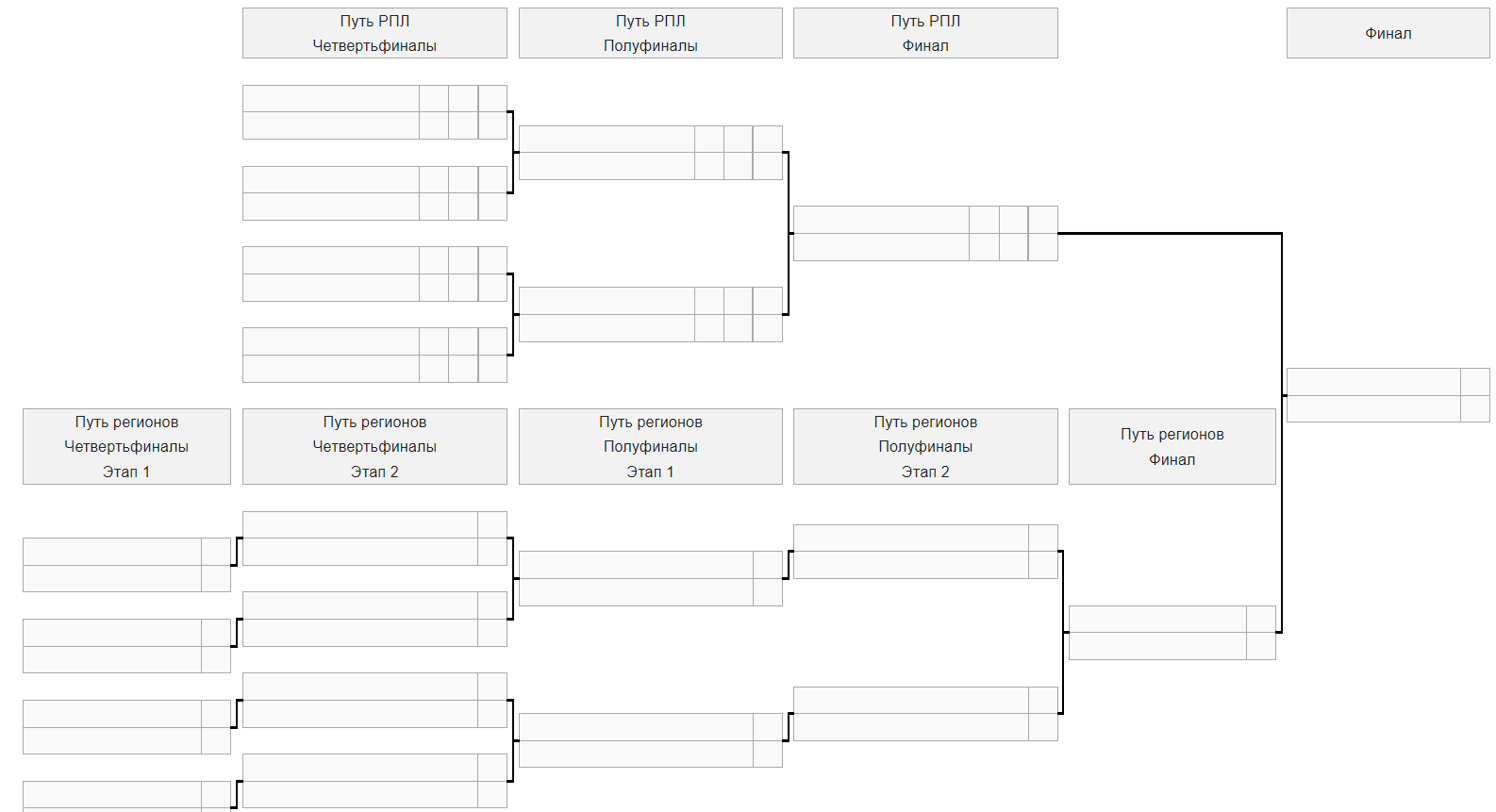Image resolution: width=1496 pixels, height=812 pixels.
Task: Click first team row of the grand Final match
Action: (x=1373, y=381)
